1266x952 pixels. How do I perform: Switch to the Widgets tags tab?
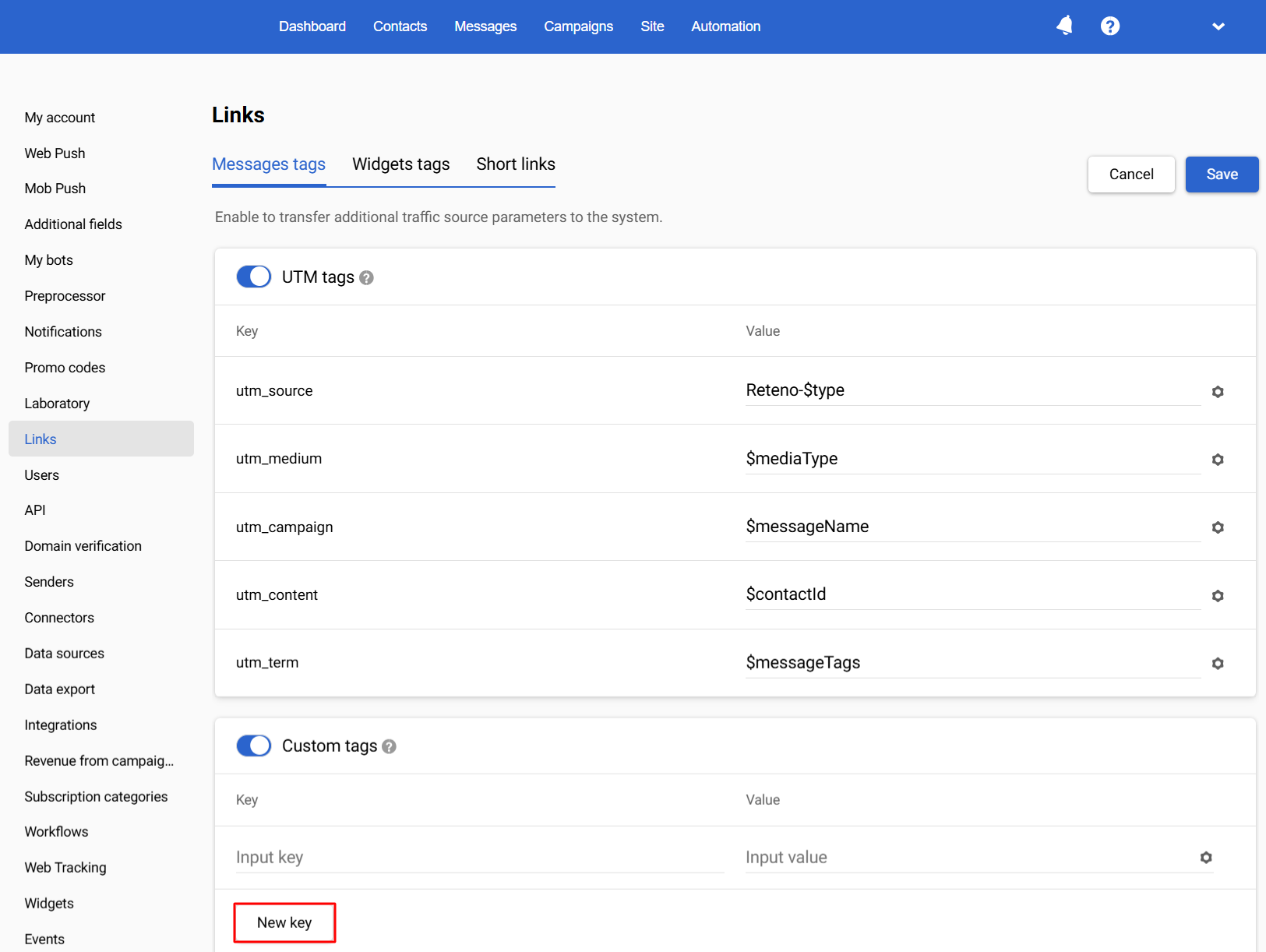pos(401,164)
